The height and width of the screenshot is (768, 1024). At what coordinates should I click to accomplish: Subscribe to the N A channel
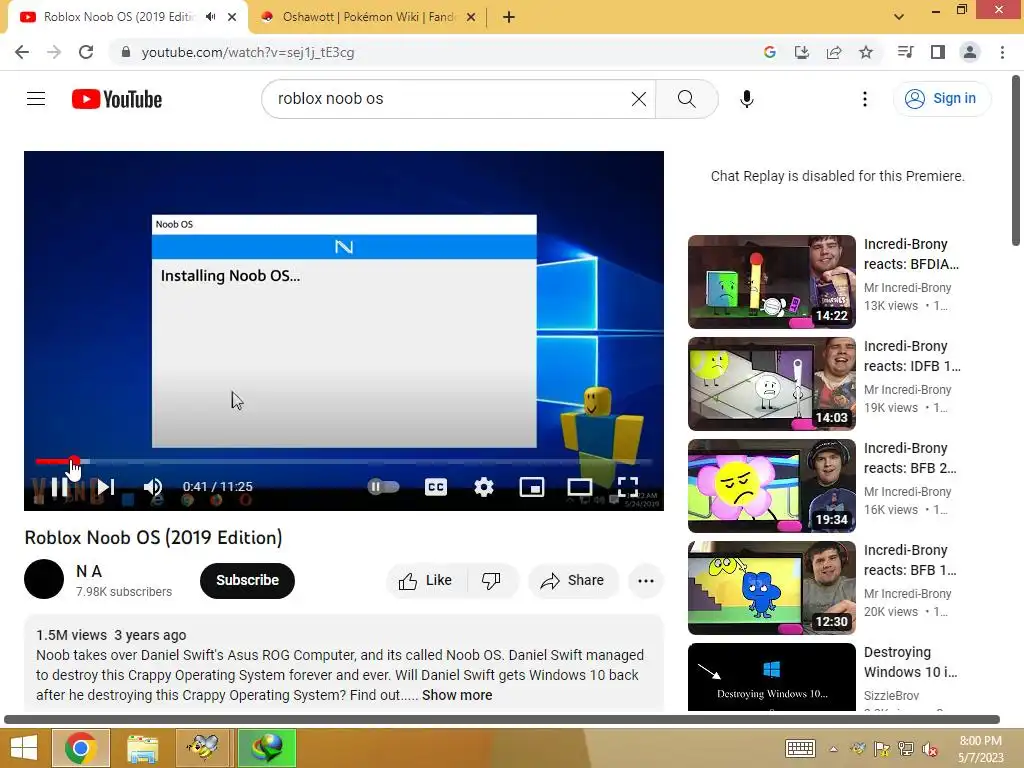pos(248,581)
